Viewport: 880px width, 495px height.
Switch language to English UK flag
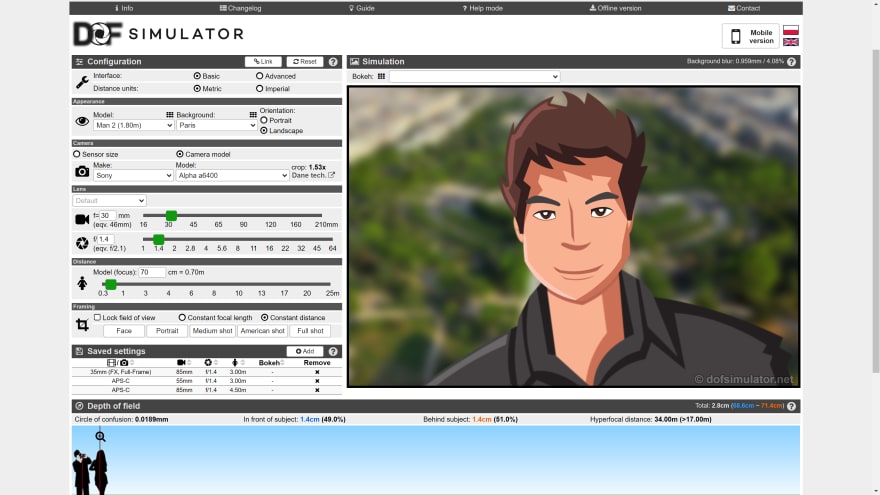click(791, 42)
